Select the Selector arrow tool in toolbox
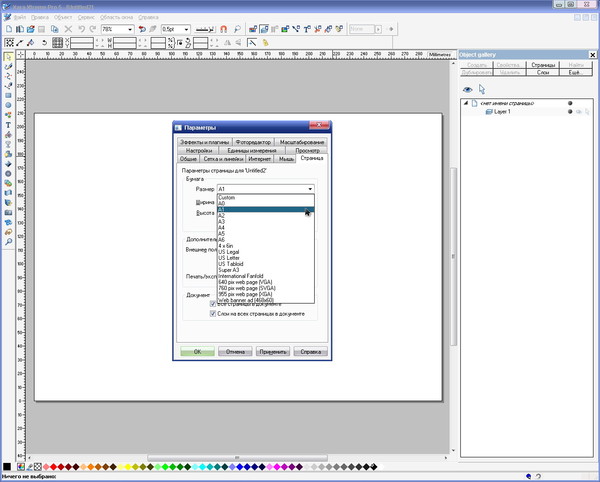 tap(8, 57)
